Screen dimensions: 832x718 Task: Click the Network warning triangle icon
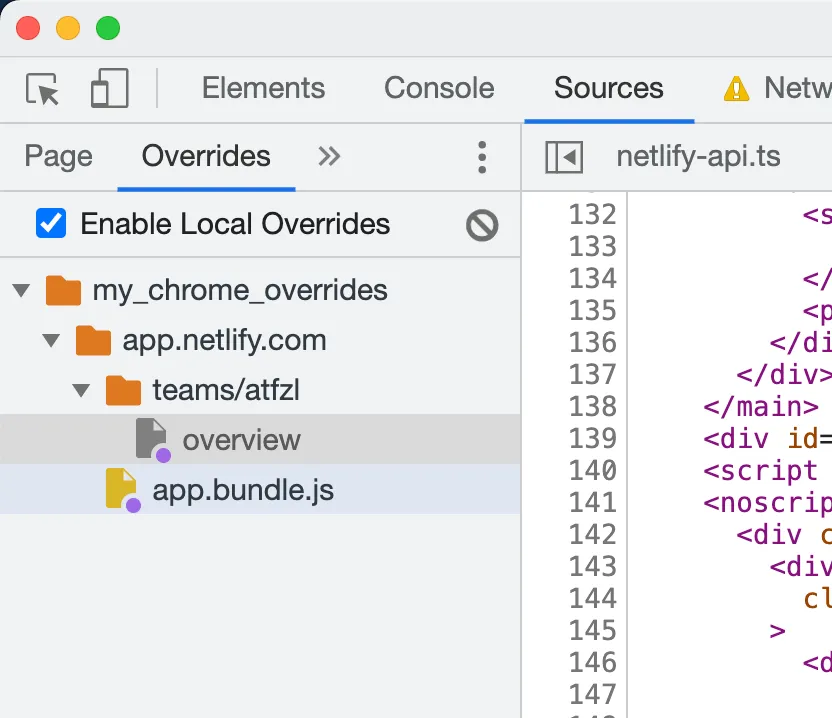pos(736,89)
